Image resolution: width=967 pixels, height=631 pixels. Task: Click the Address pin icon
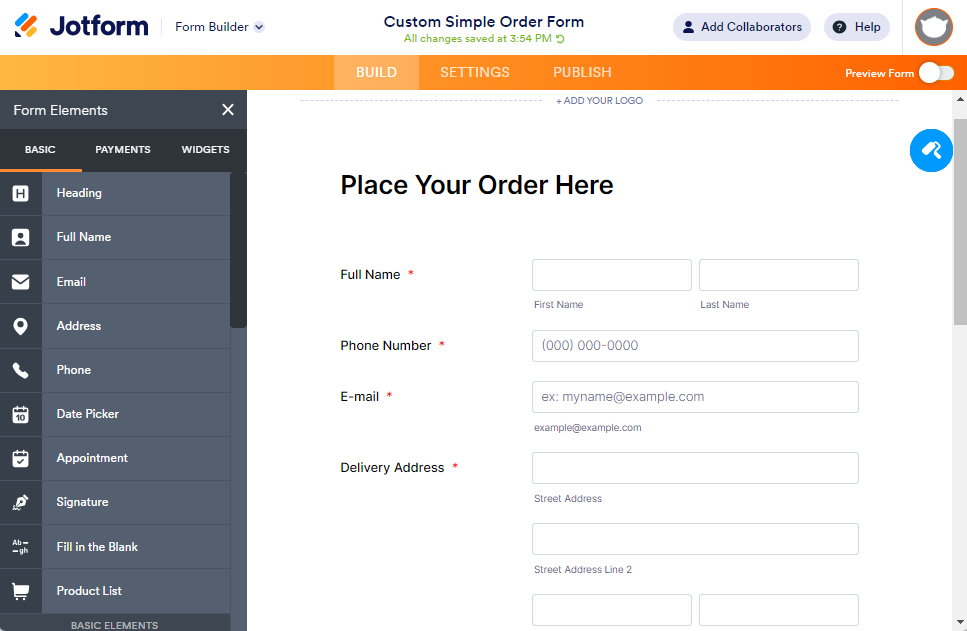pyautogui.click(x=20, y=326)
